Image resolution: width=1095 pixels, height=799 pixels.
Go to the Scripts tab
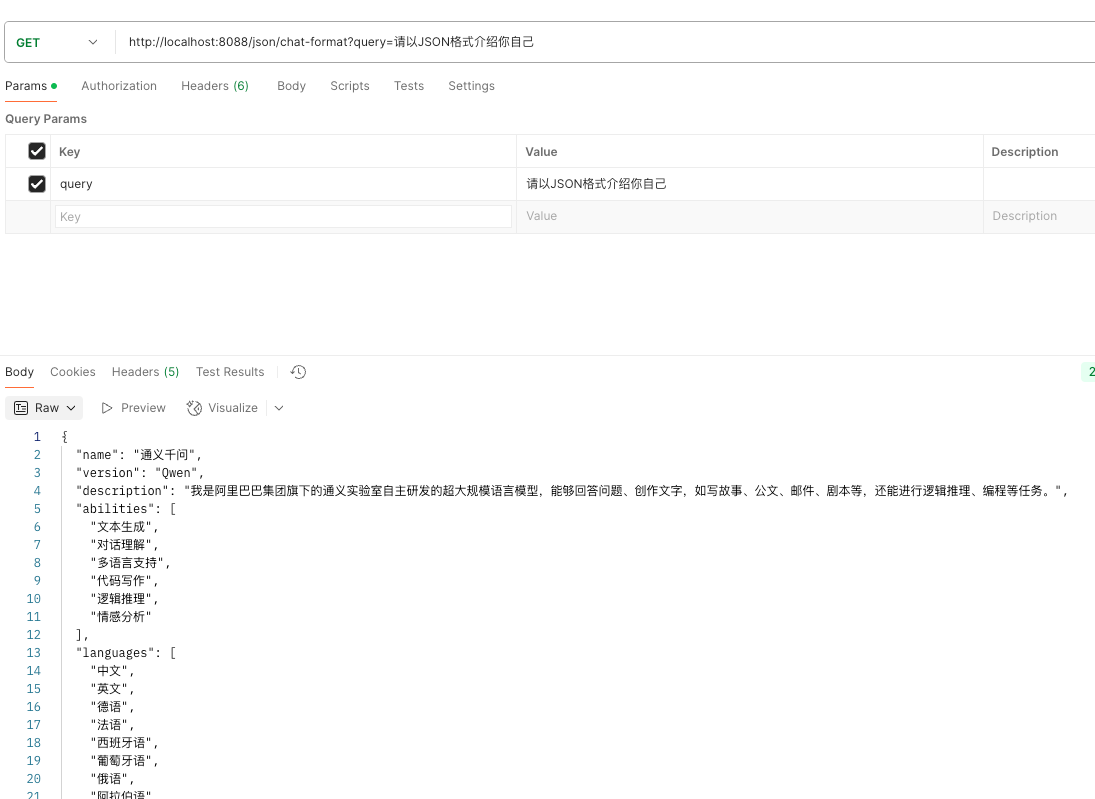pyautogui.click(x=350, y=86)
